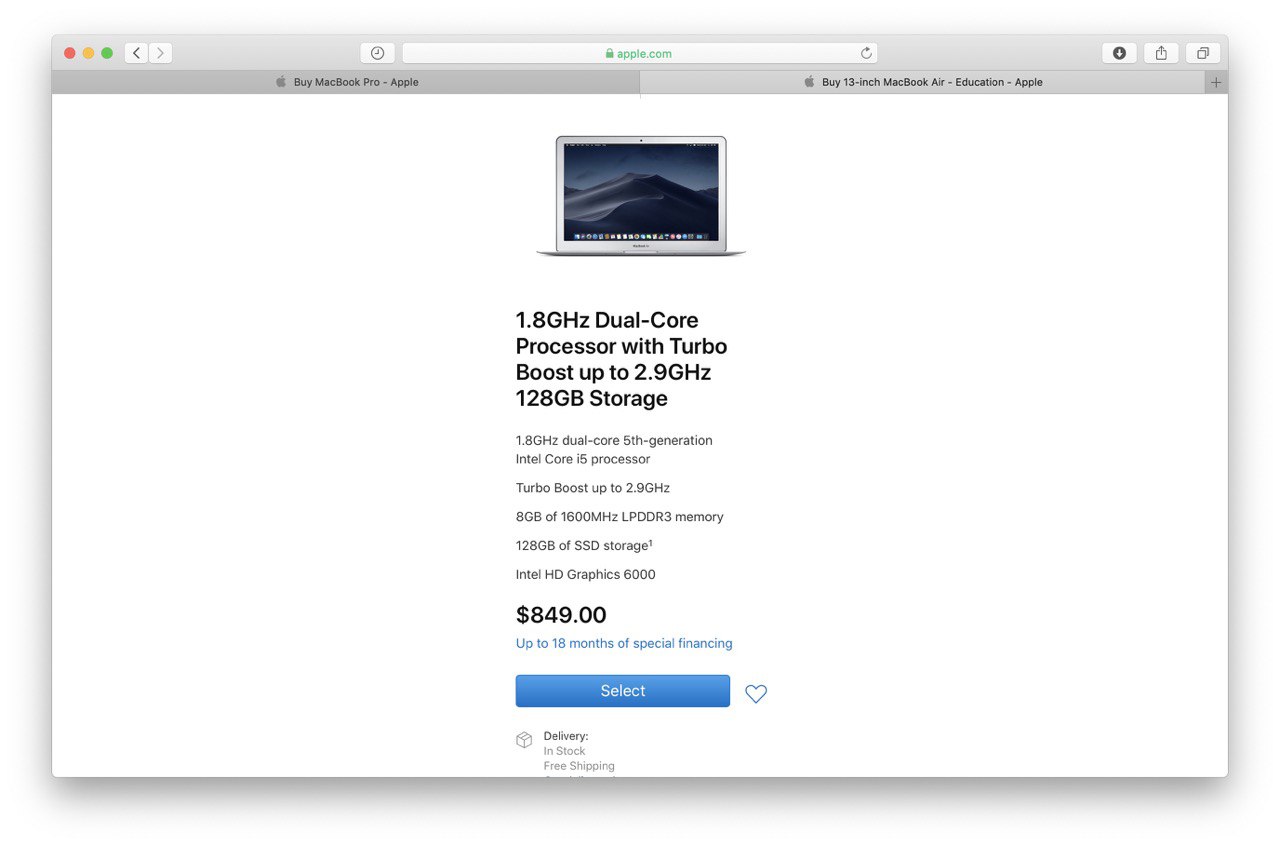Show all tabs overview button

point(1203,53)
